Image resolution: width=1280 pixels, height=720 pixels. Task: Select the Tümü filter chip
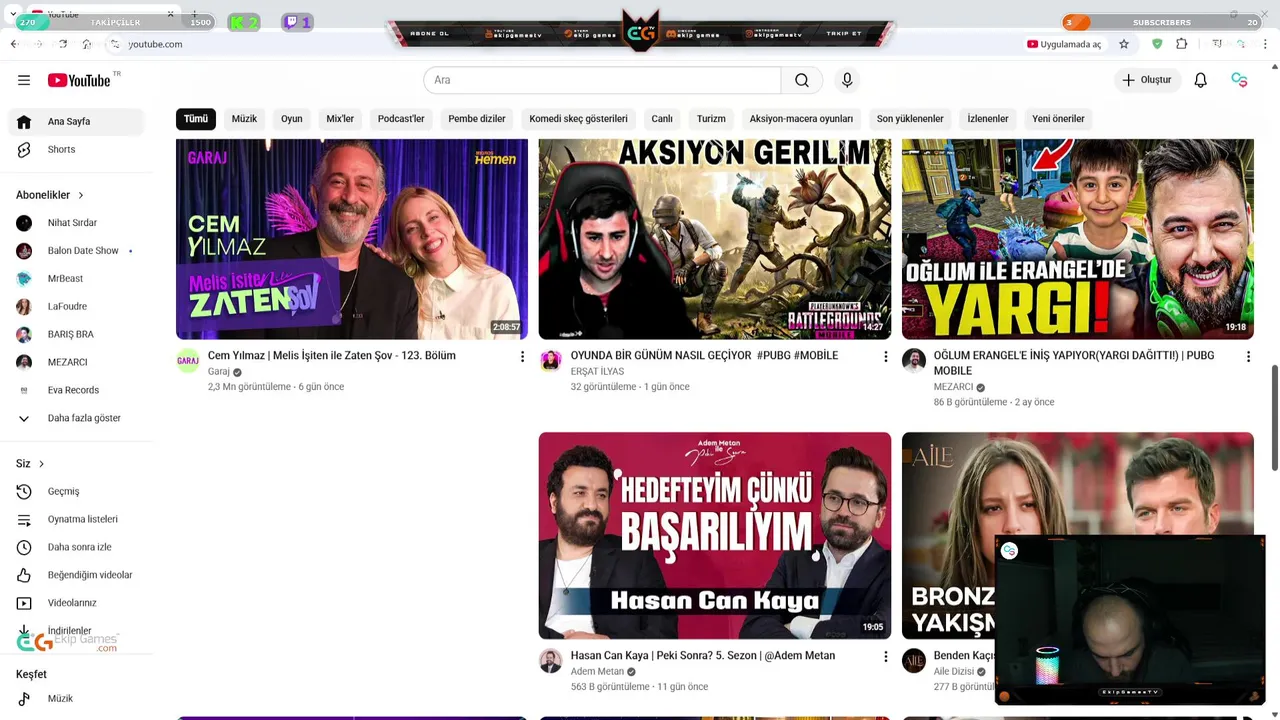[x=196, y=118]
